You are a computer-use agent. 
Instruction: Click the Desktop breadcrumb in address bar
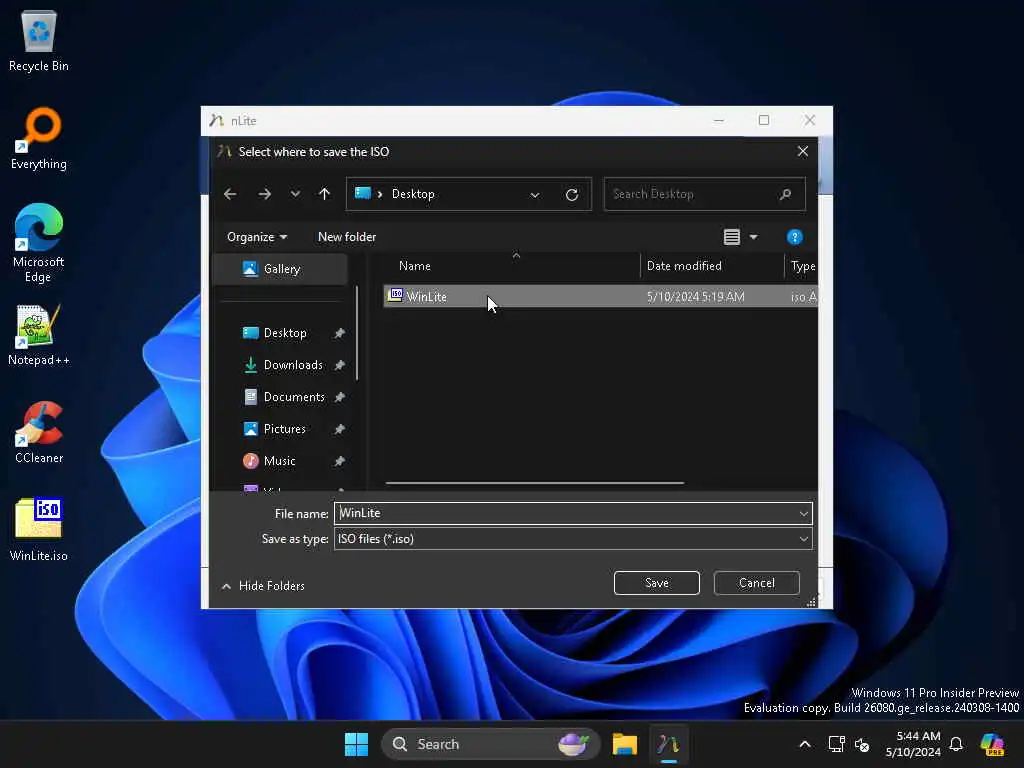413,194
